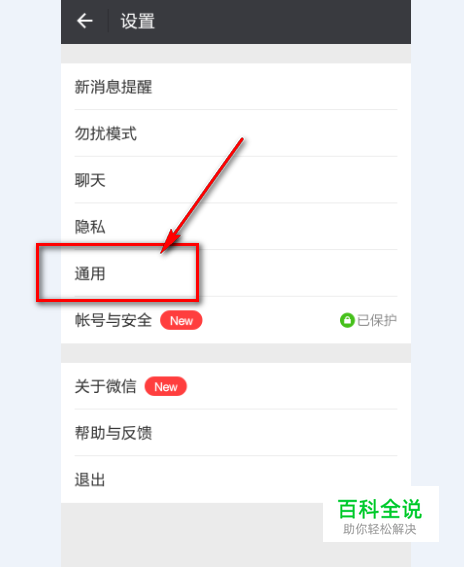Click the 助你轻松解决 slogan text
Viewport: 464px width, 567px height.
(380, 529)
